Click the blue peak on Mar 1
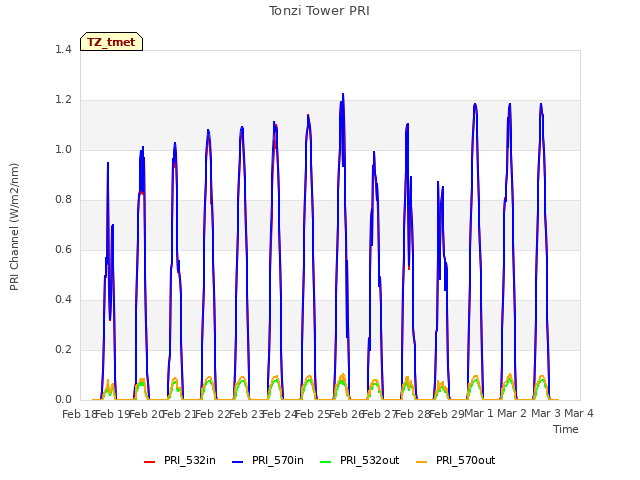640x480 pixels. coord(475,105)
